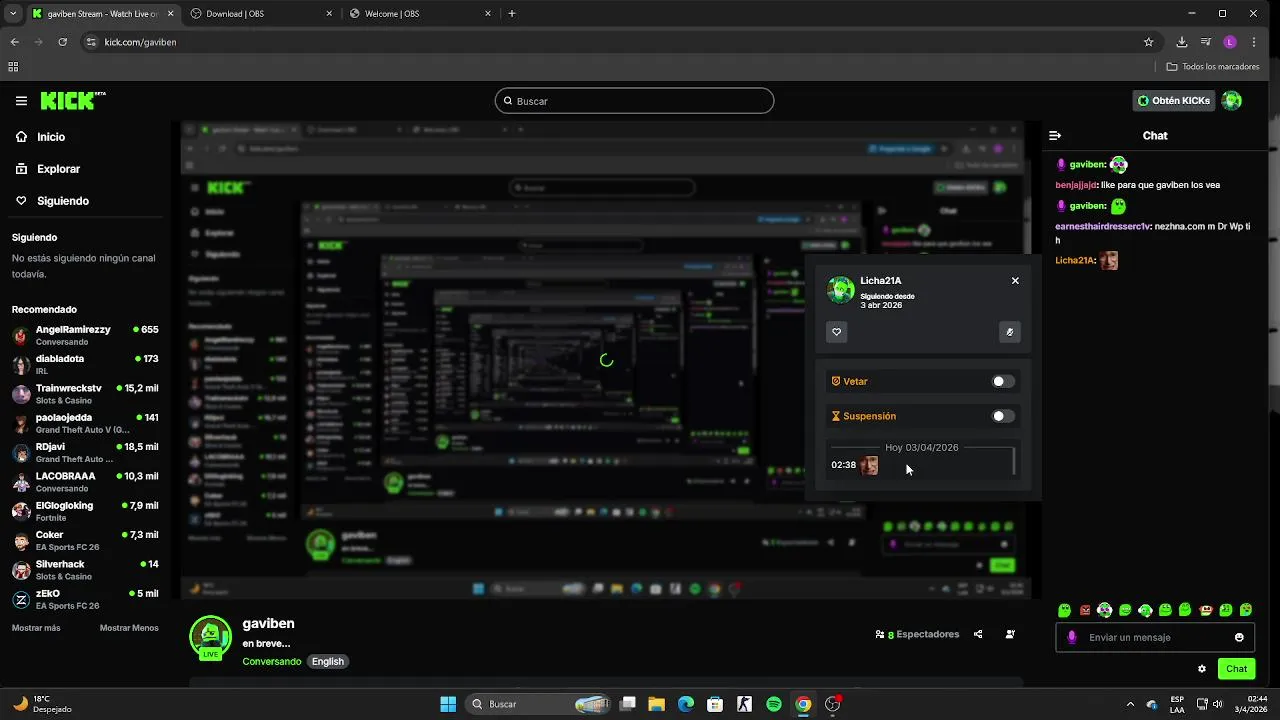Open Explorar in the sidebar

tap(48, 169)
